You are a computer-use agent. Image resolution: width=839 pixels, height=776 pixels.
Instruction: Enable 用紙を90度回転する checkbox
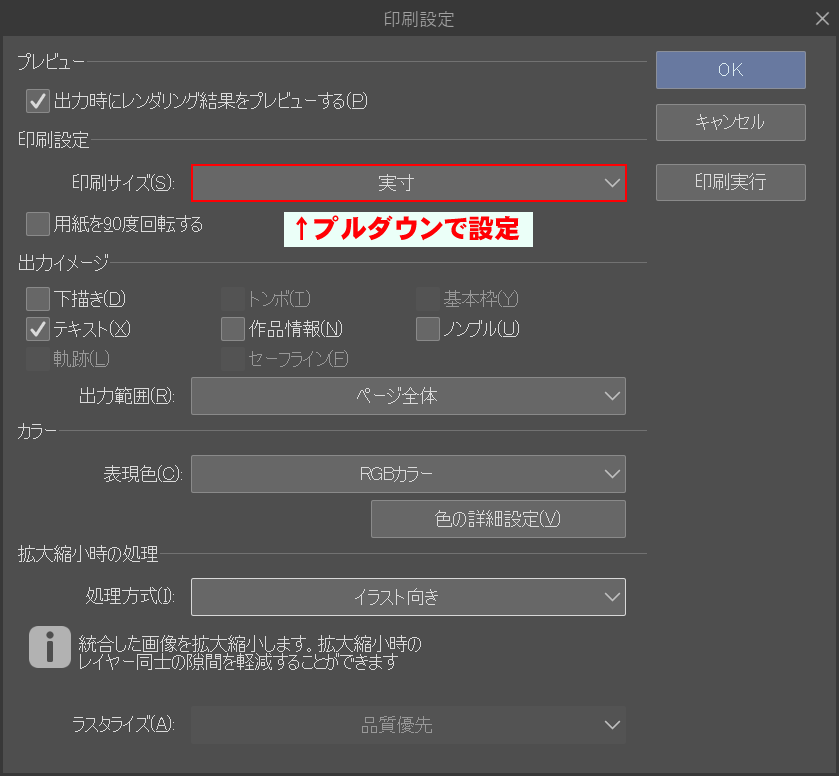click(38, 224)
